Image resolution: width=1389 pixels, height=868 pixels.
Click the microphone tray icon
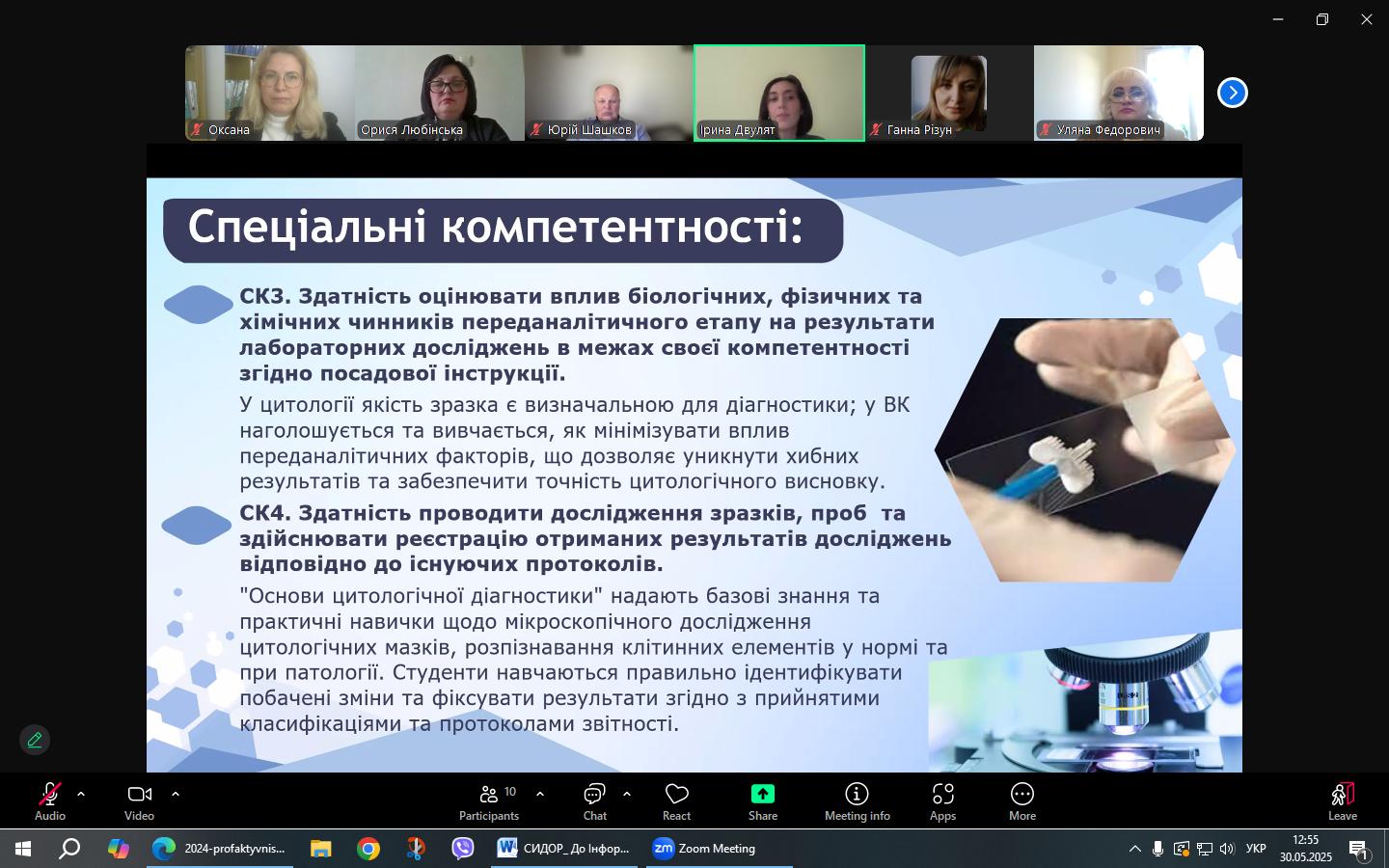1157,849
